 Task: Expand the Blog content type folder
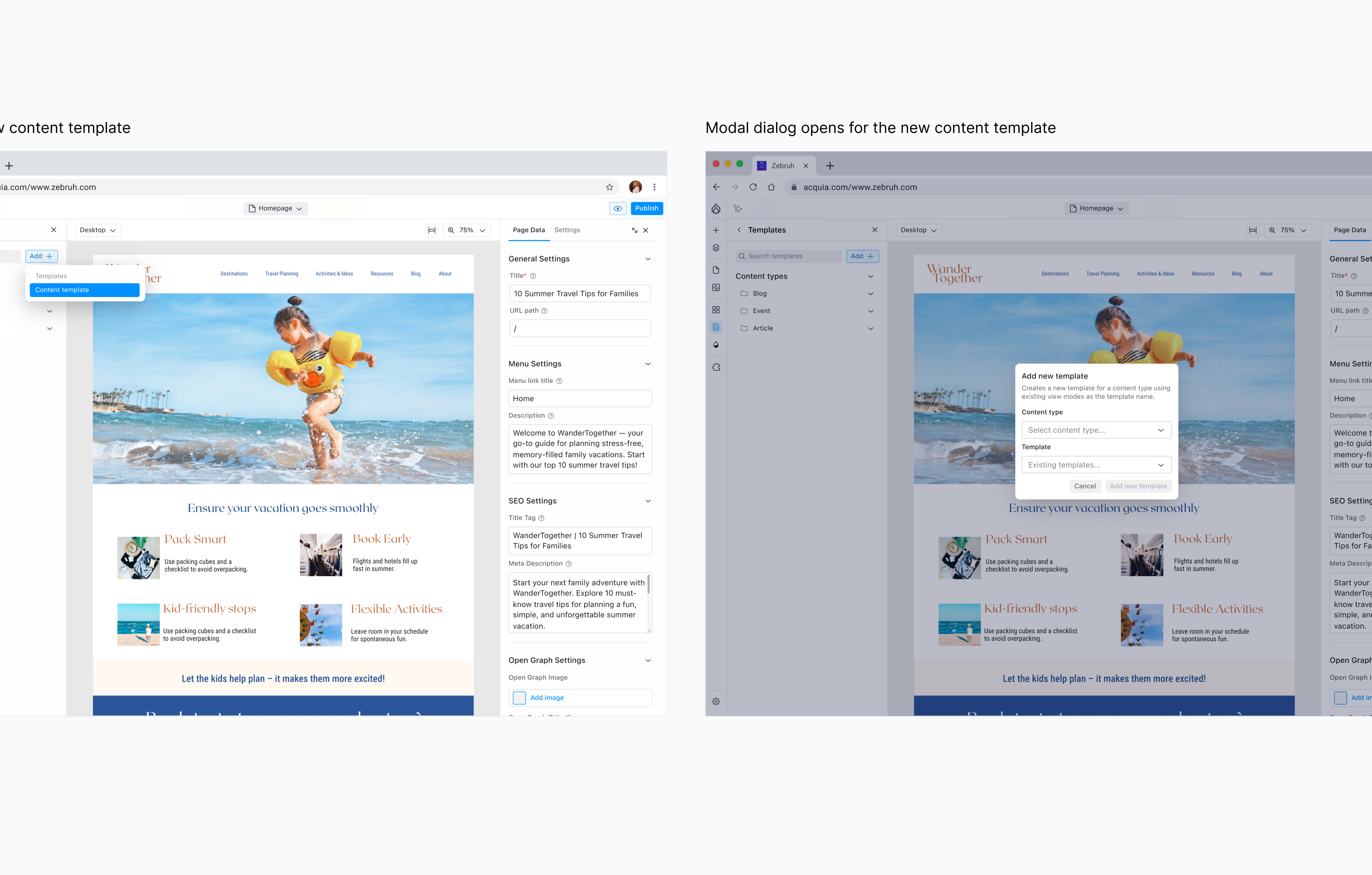871,294
